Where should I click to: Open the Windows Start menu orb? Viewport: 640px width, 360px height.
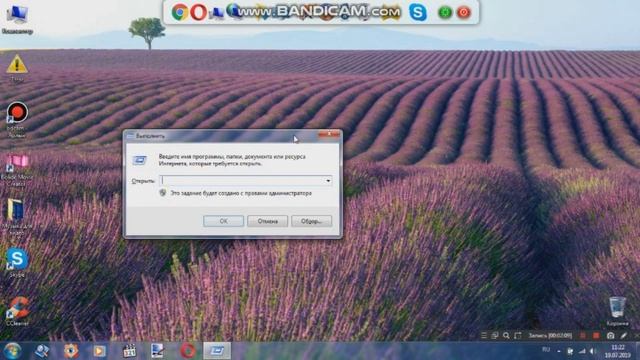(x=13, y=351)
